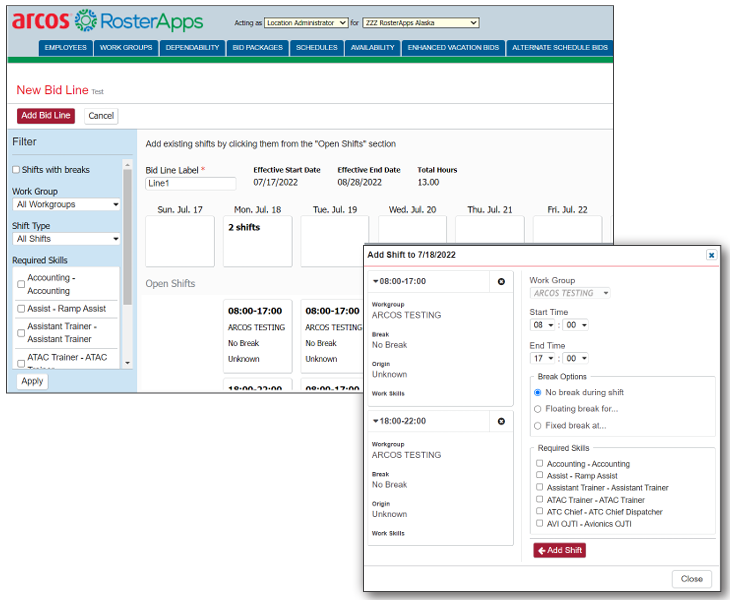
Task: Open the Start Time minutes dropdown
Action: 575,325
